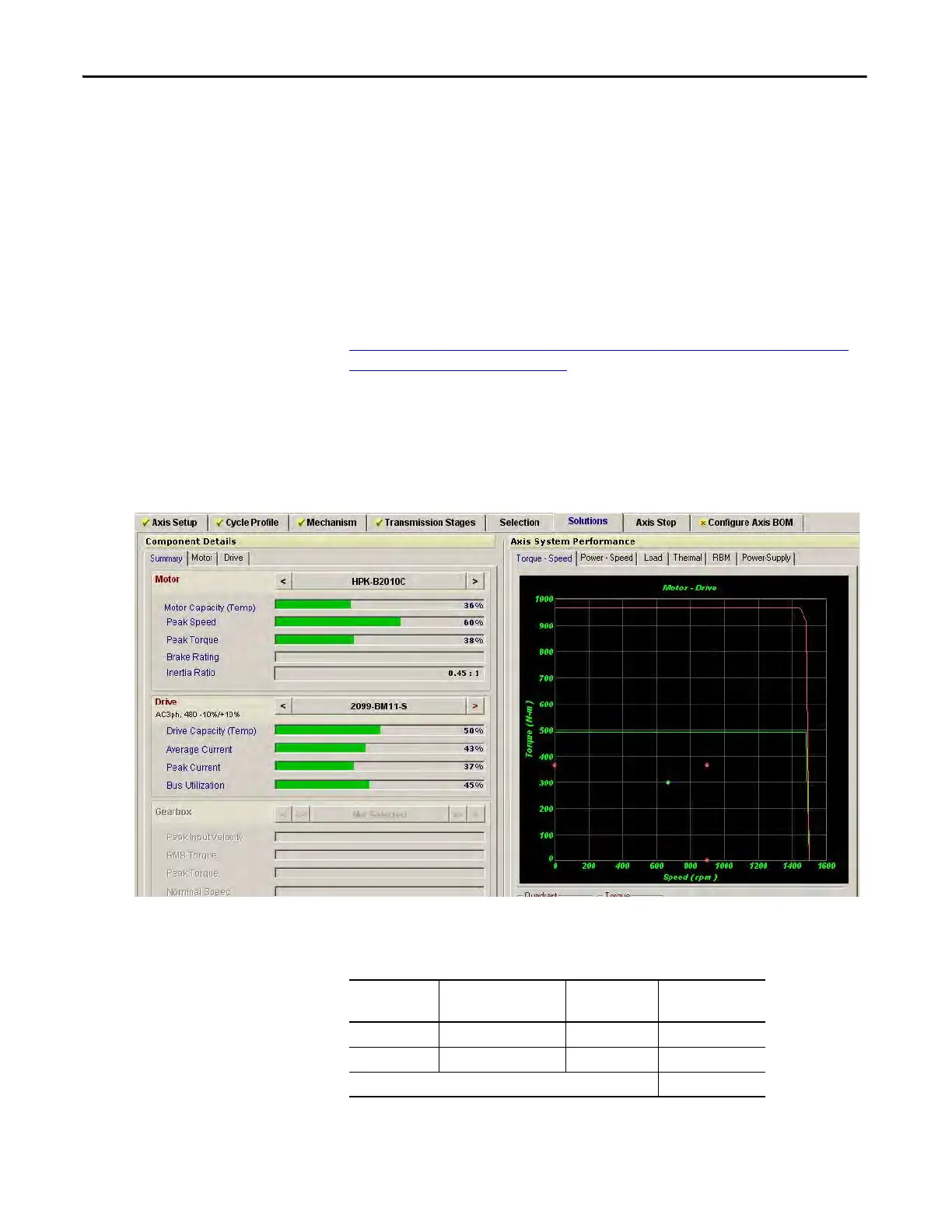
Task: Click the Bus Utilization 45% bar
Action: (x=380, y=785)
